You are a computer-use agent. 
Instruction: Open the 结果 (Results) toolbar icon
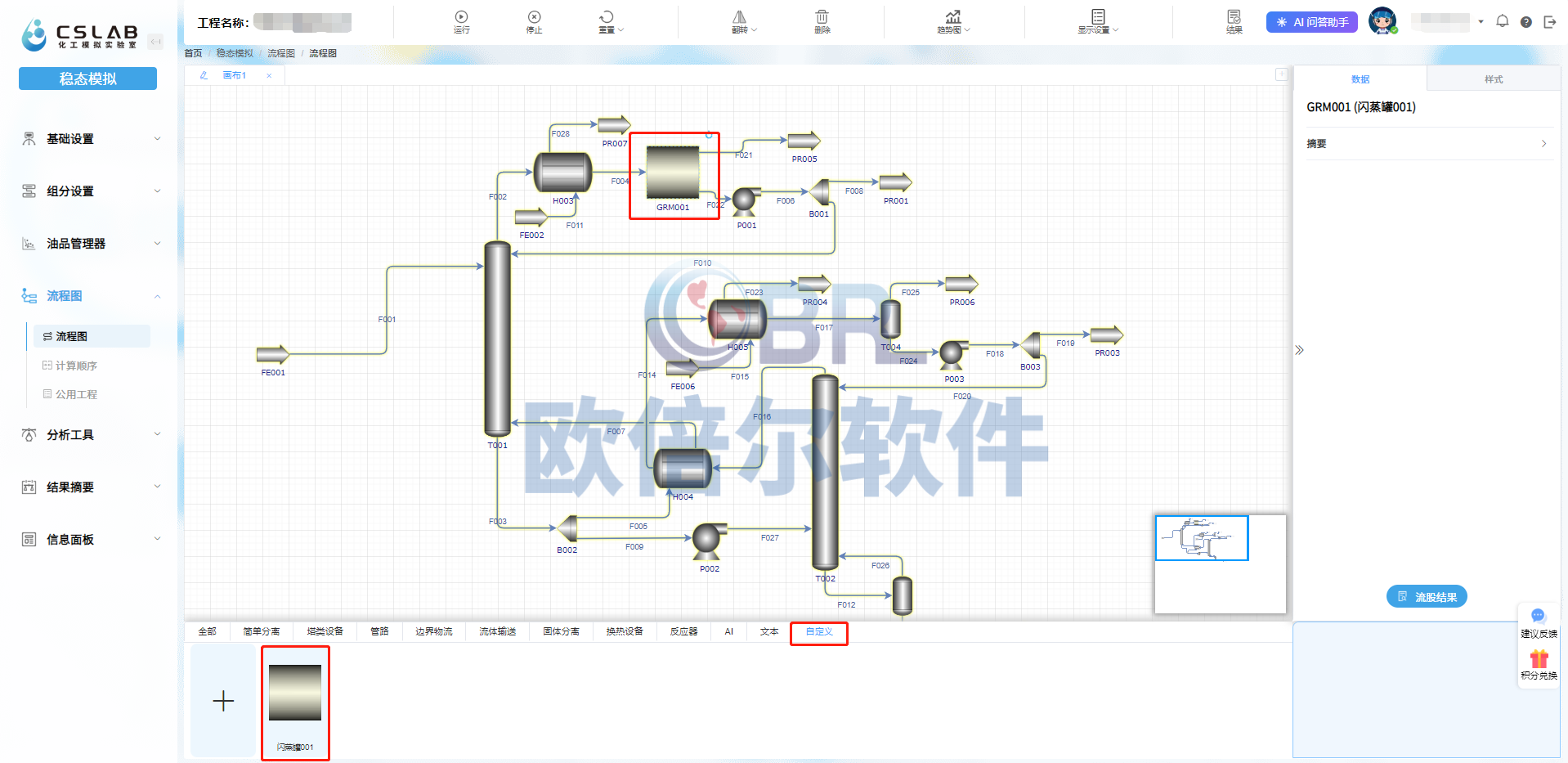click(x=1234, y=21)
